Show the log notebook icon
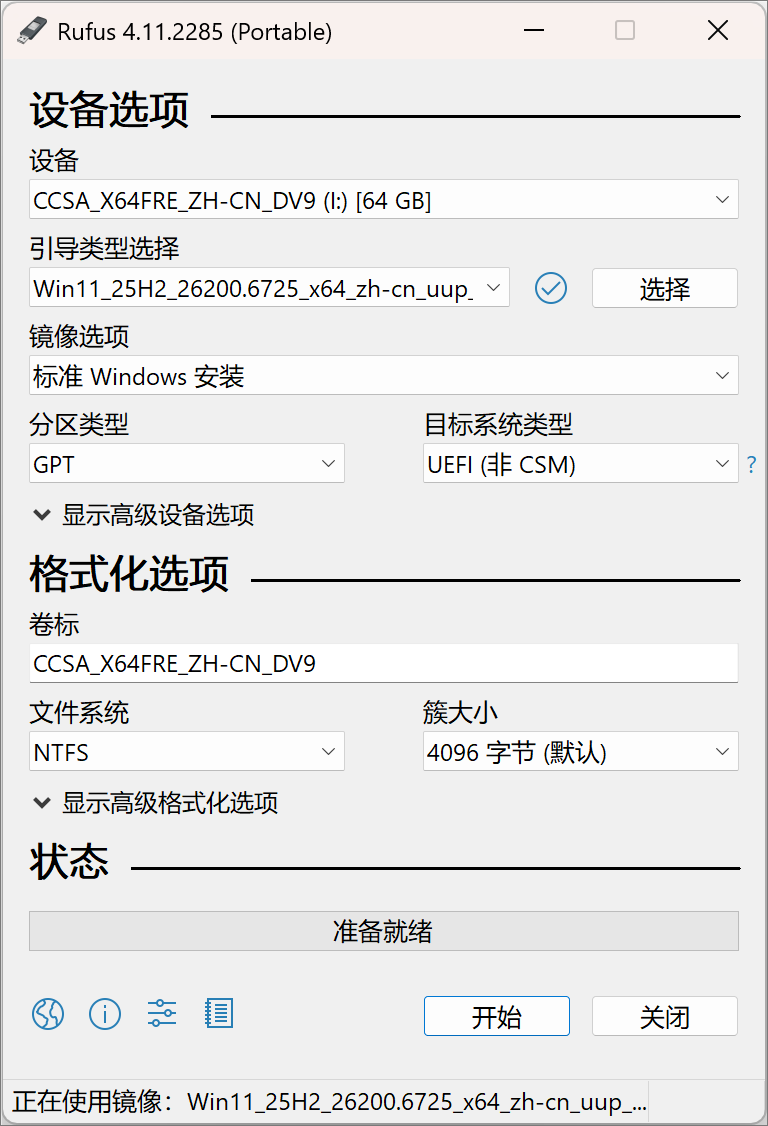768x1126 pixels. point(218,1014)
